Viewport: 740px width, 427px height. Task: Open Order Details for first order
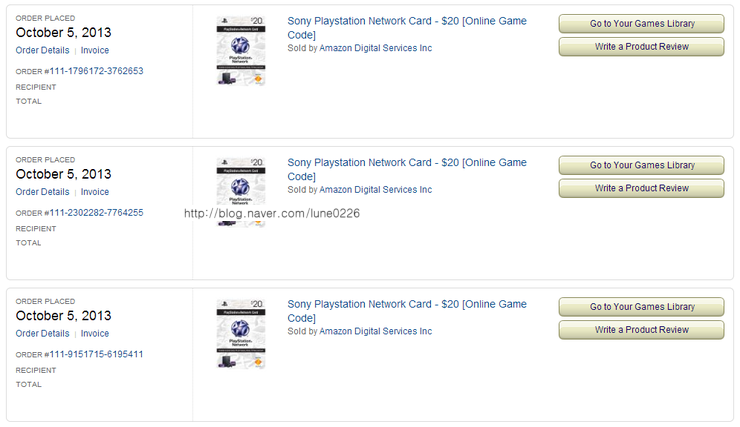[42, 50]
